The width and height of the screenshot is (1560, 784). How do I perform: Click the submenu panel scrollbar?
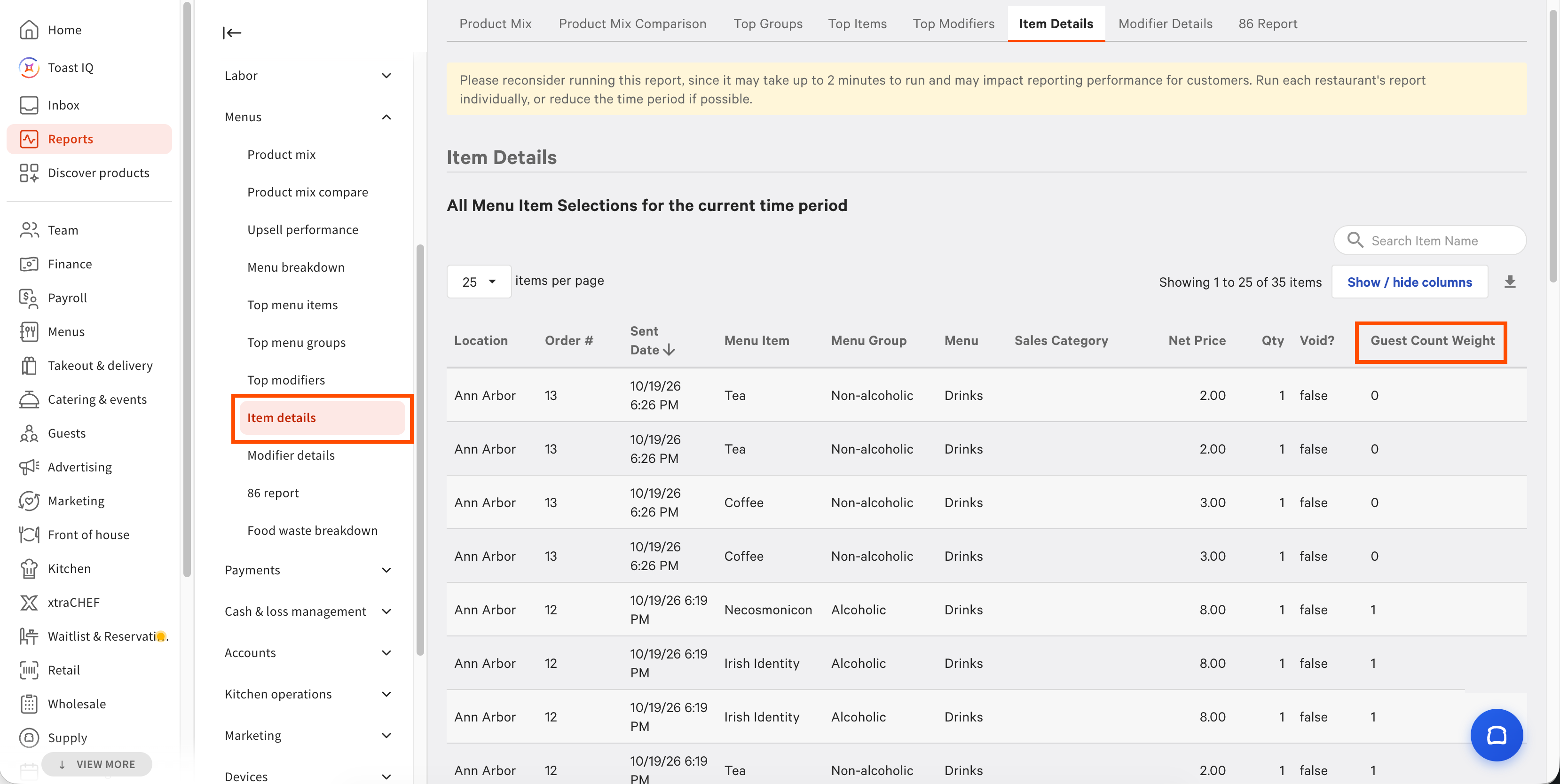(x=420, y=449)
